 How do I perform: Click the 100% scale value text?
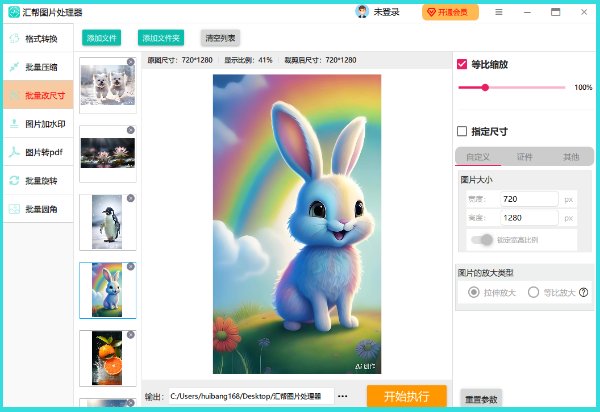click(x=583, y=87)
